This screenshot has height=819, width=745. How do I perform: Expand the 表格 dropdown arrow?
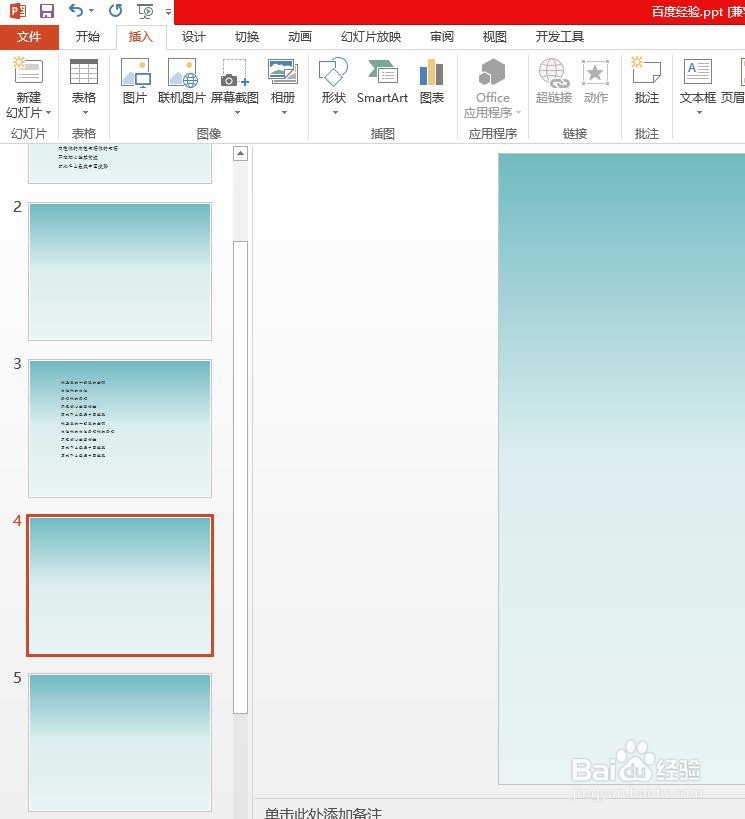pyautogui.click(x=85, y=113)
